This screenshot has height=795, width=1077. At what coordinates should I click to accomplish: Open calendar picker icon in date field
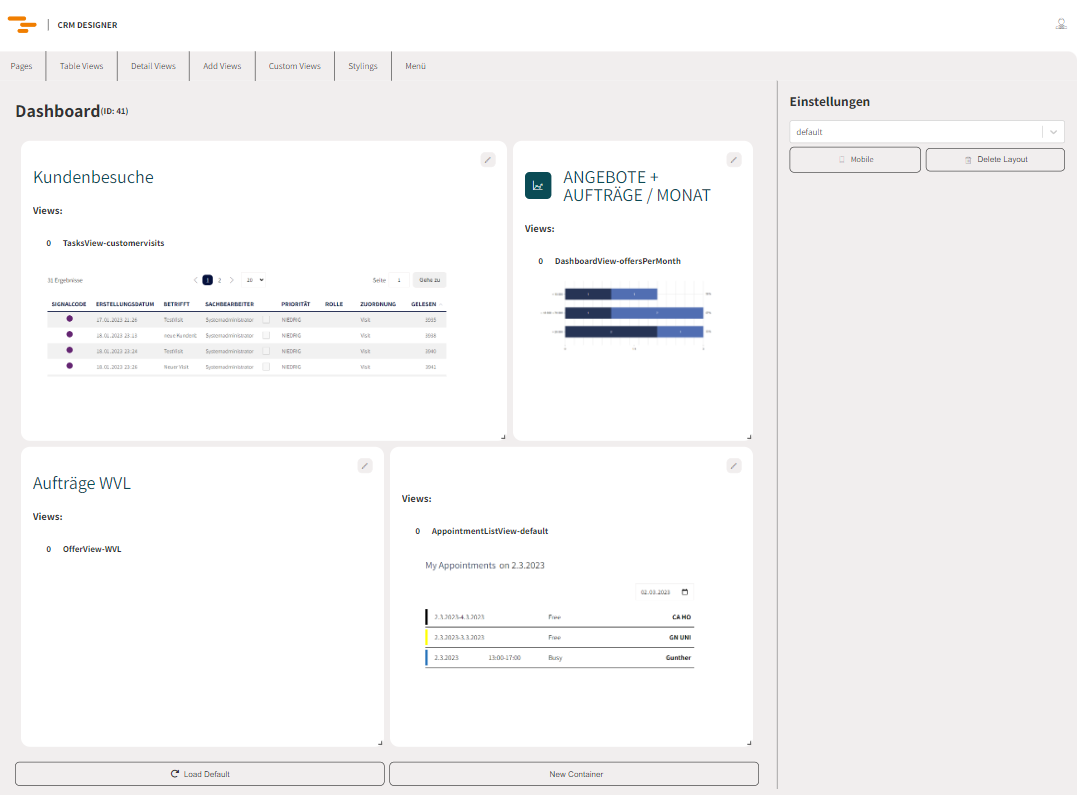(x=685, y=592)
